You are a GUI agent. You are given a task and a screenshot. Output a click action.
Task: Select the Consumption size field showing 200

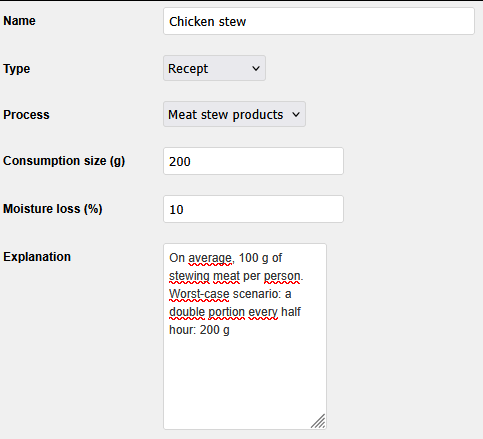253,161
